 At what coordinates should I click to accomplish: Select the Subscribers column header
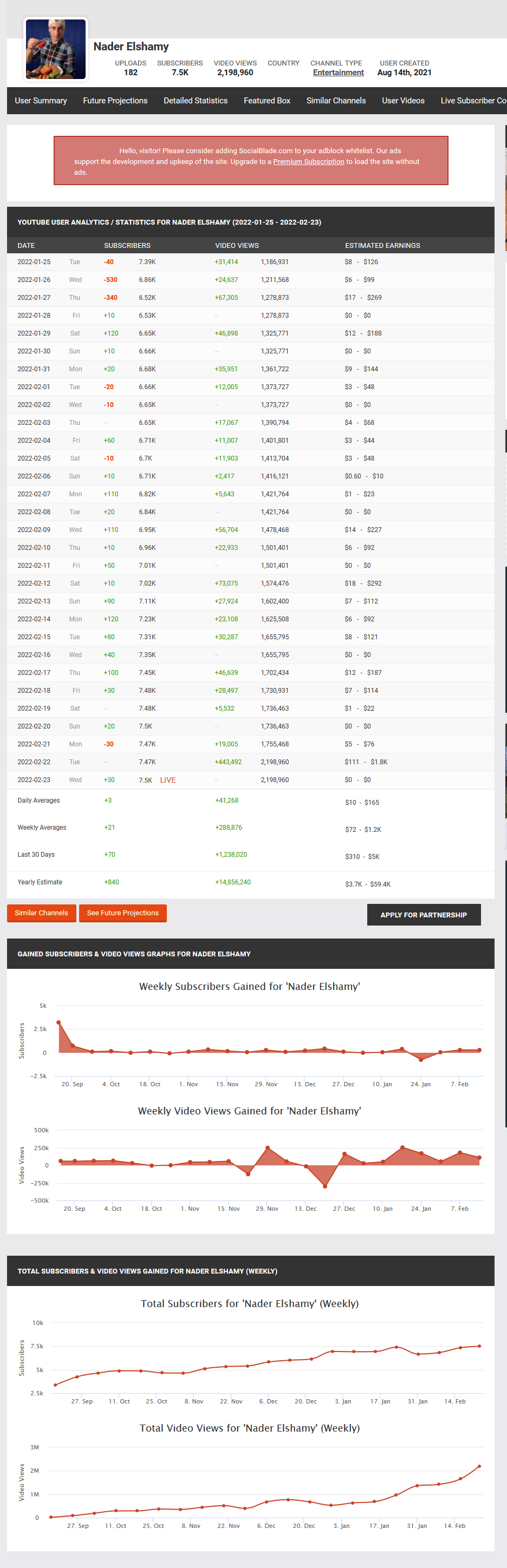(127, 245)
